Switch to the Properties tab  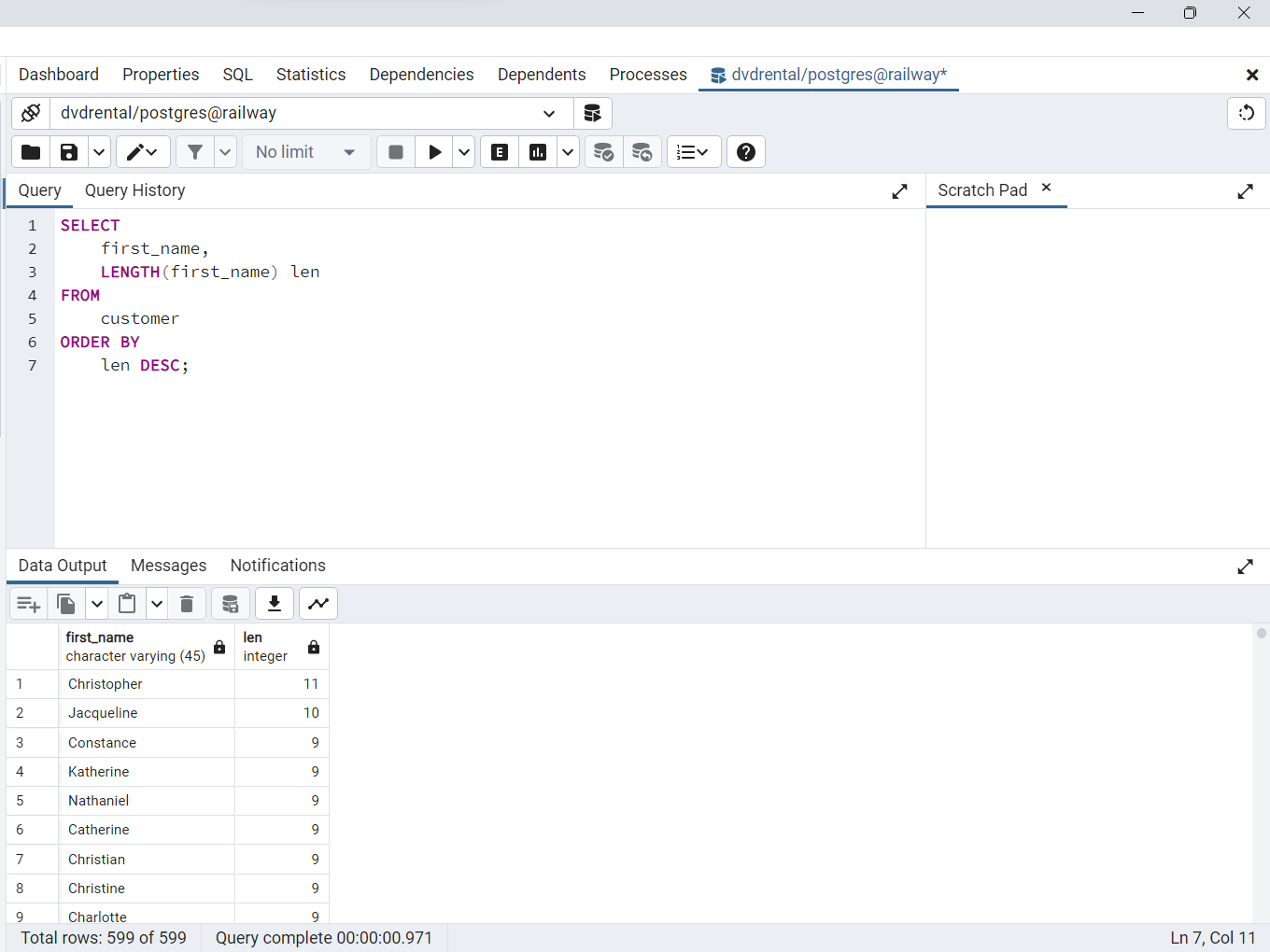[x=161, y=75]
